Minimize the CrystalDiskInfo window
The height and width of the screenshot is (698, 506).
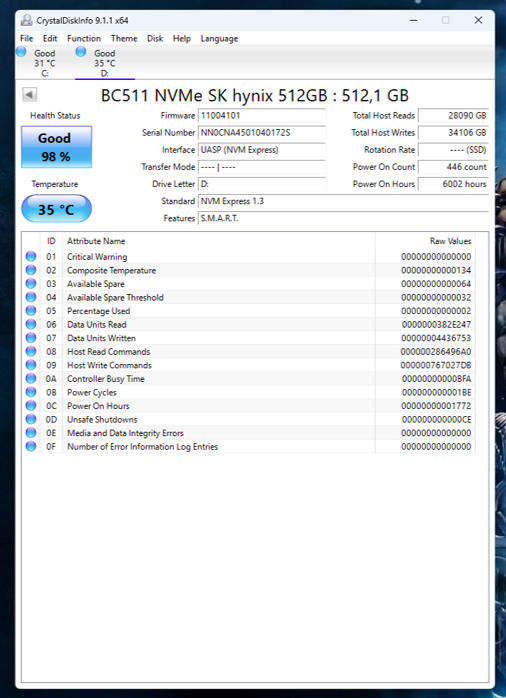[x=414, y=20]
